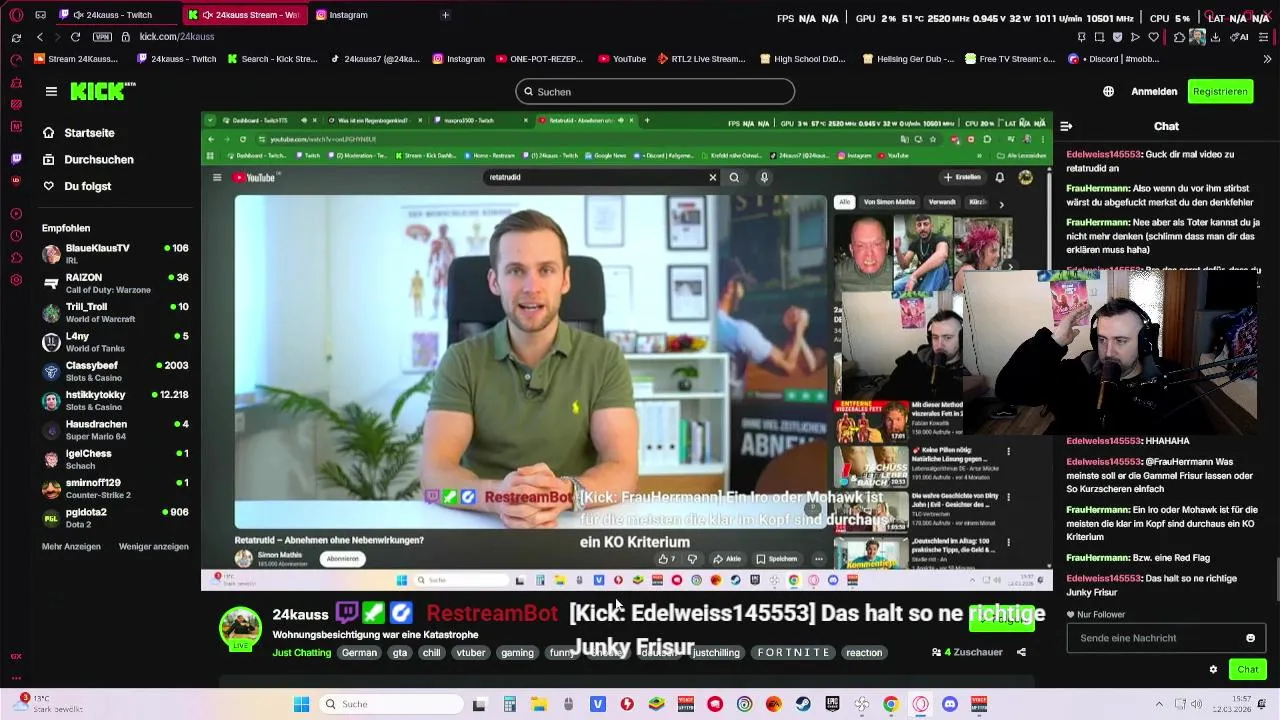Image resolution: width=1280 pixels, height=720 pixels.
Task: Open the chat emoji picker
Action: click(1250, 638)
